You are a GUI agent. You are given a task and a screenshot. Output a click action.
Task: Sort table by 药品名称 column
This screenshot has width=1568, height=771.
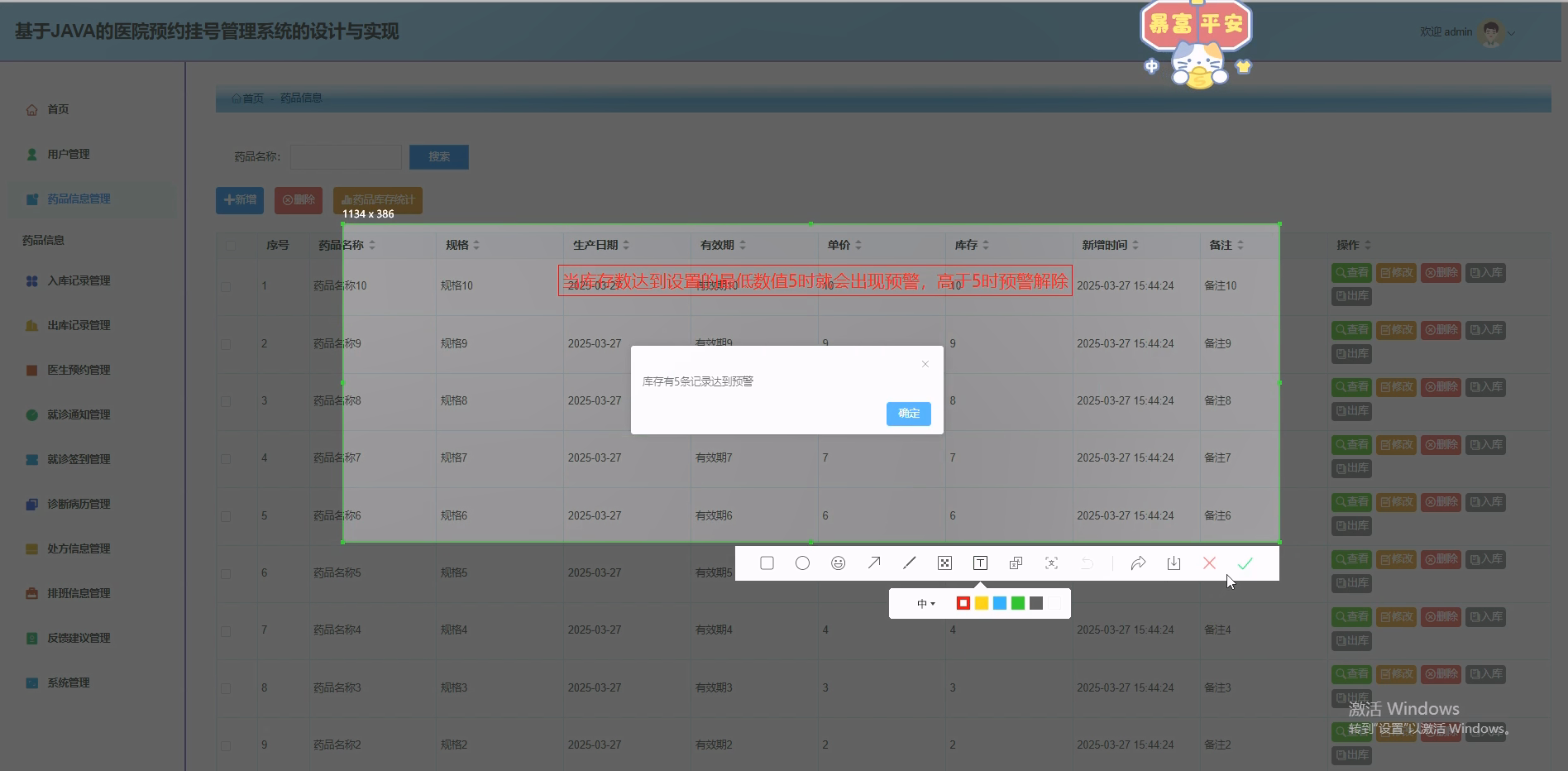pyautogui.click(x=372, y=245)
